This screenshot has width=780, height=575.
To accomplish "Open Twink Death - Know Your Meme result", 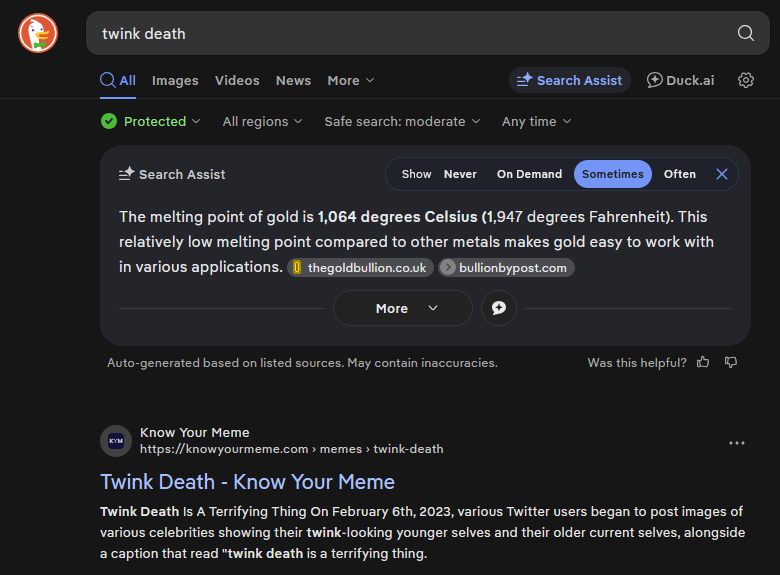I will coord(247,482).
